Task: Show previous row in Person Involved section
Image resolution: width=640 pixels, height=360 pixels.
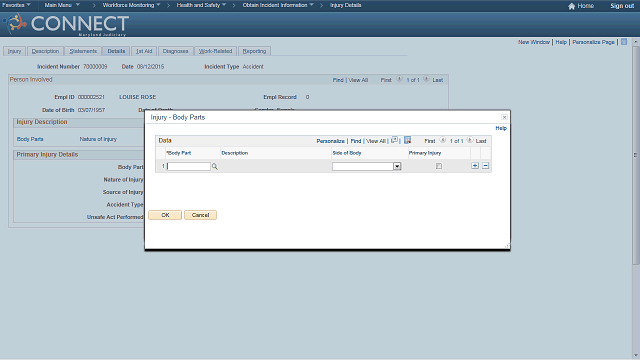Action: pos(399,79)
